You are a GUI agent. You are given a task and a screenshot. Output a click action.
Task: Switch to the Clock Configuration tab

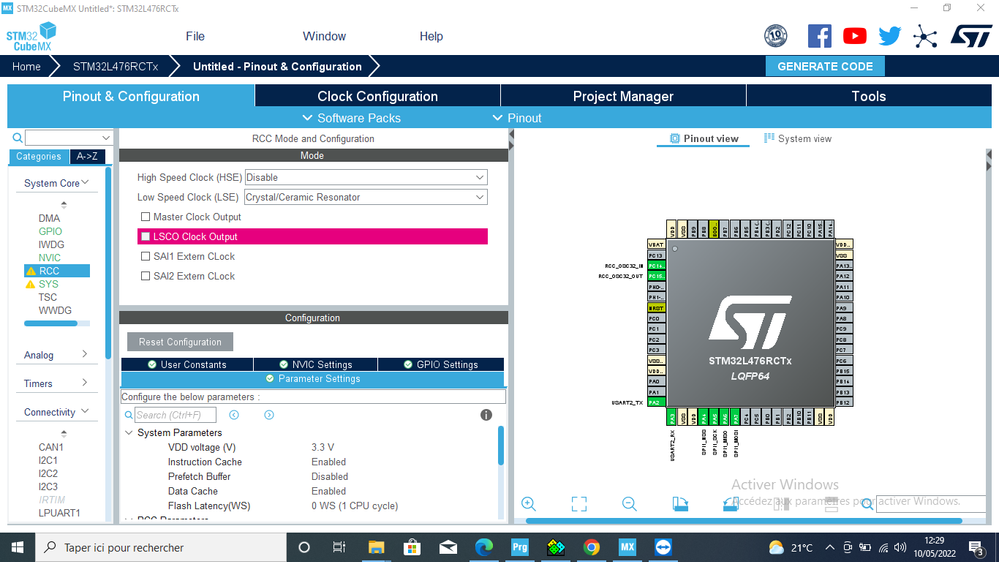pos(377,96)
